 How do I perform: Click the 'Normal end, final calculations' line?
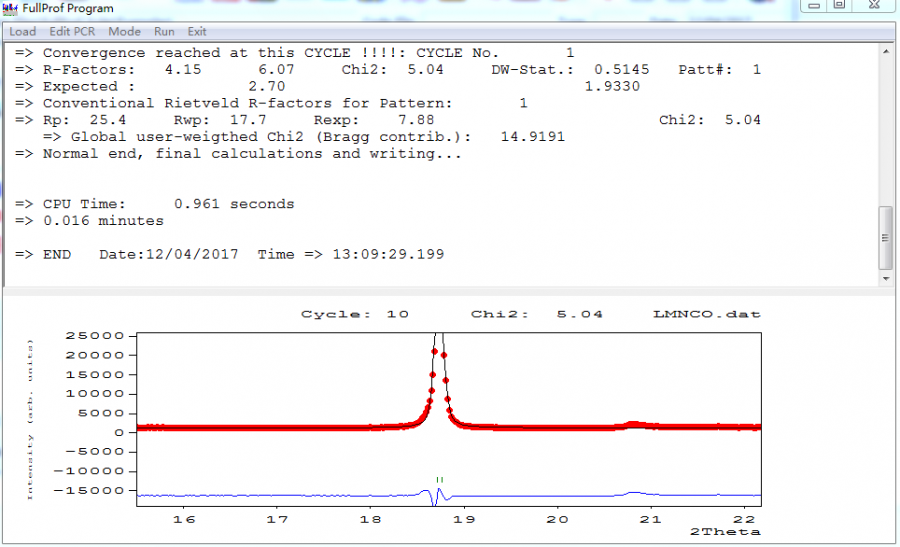[x=238, y=154]
